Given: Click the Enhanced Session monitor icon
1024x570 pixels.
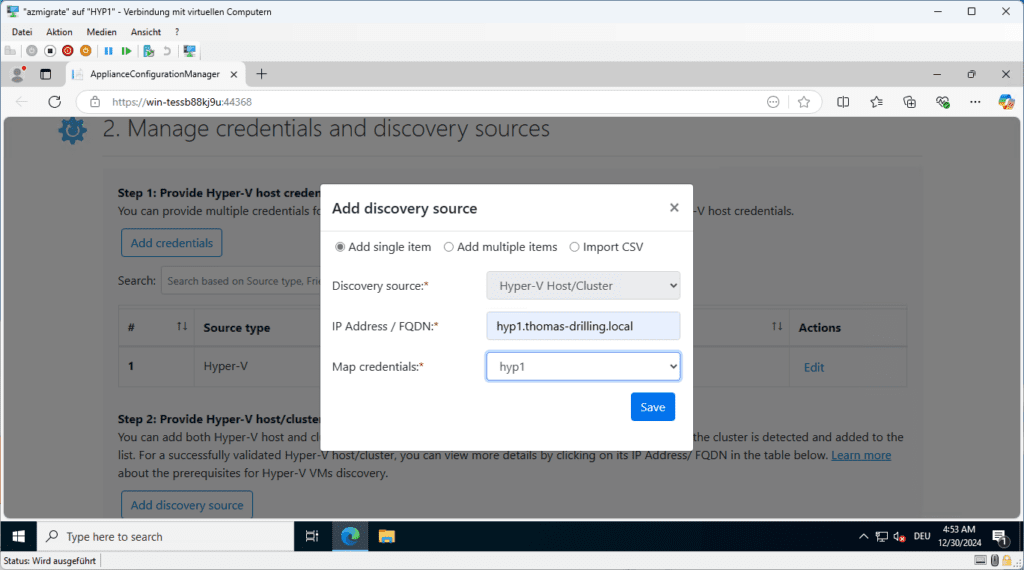Looking at the screenshot, I should click(189, 51).
